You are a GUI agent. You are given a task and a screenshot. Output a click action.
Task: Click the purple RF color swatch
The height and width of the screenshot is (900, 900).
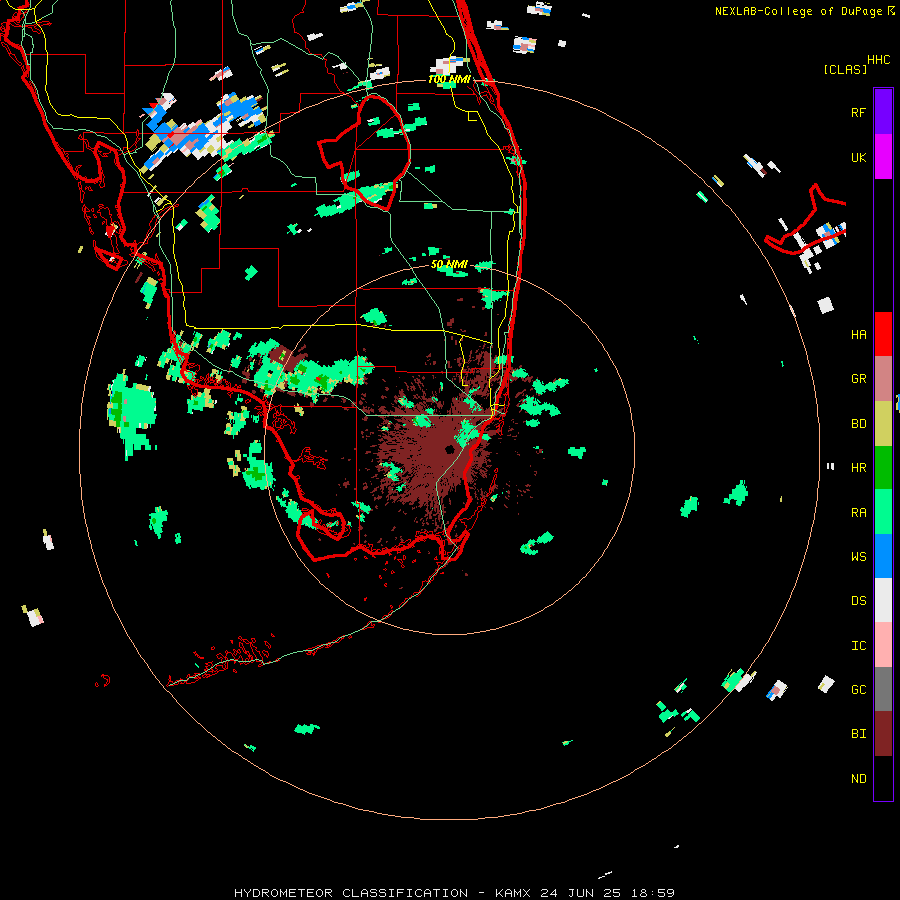[x=883, y=111]
